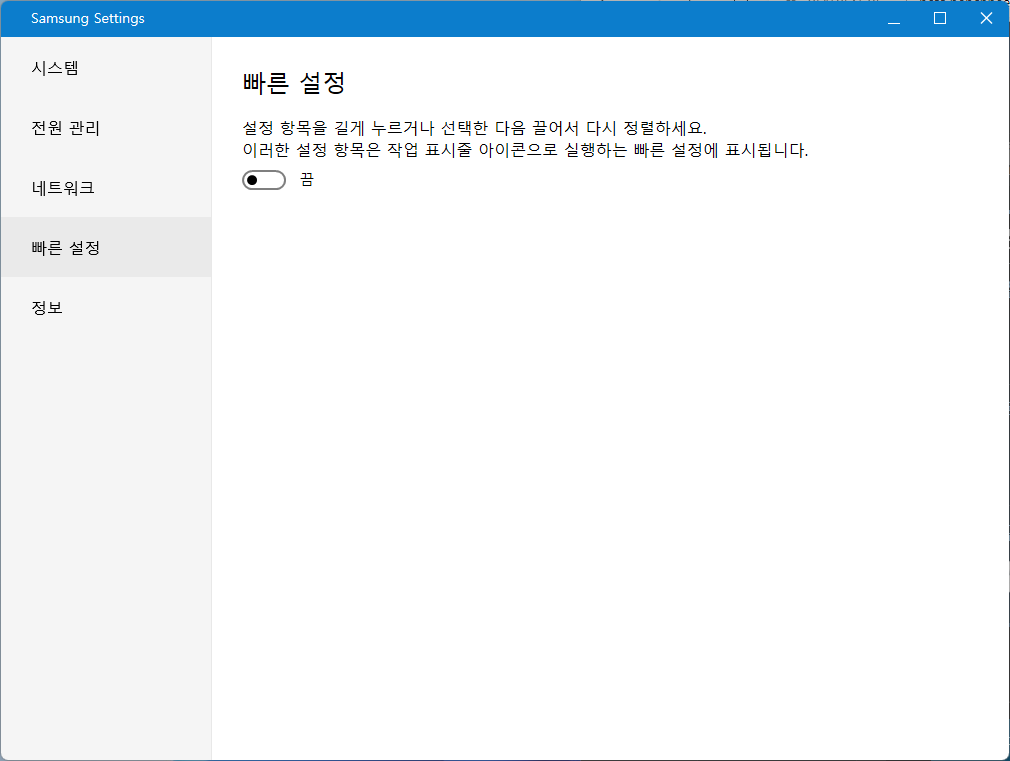Enable the 빠른 설정 toggle switch
The image size is (1010, 761).
coord(264,180)
